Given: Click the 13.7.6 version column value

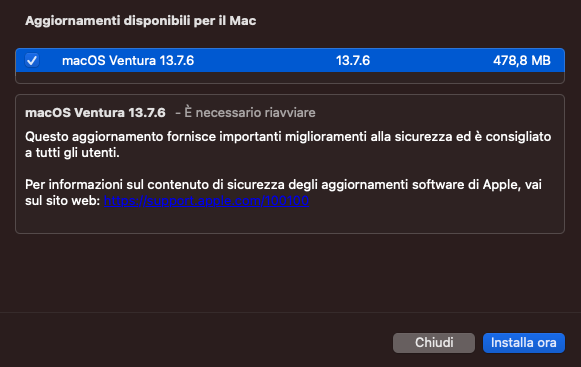Looking at the screenshot, I should (x=353, y=60).
